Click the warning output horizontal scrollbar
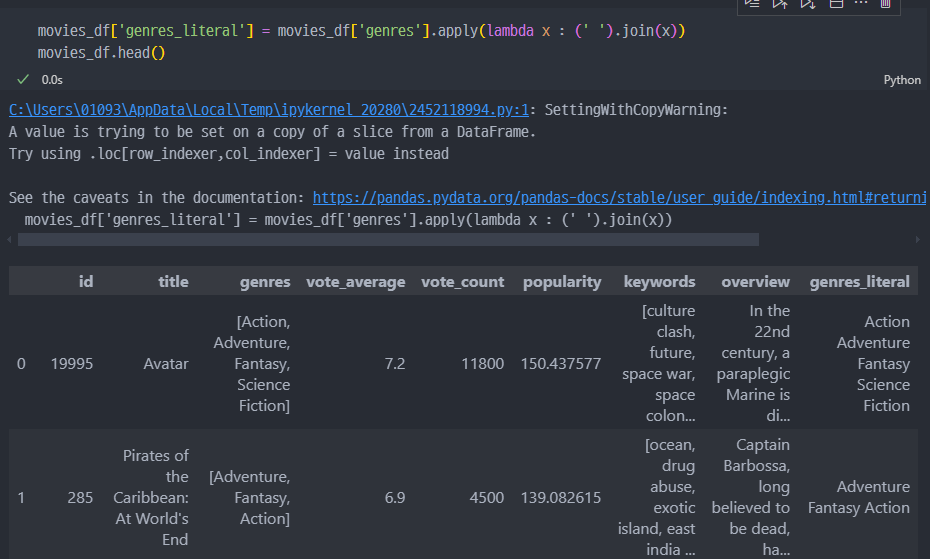The image size is (930, 559). coord(388,240)
